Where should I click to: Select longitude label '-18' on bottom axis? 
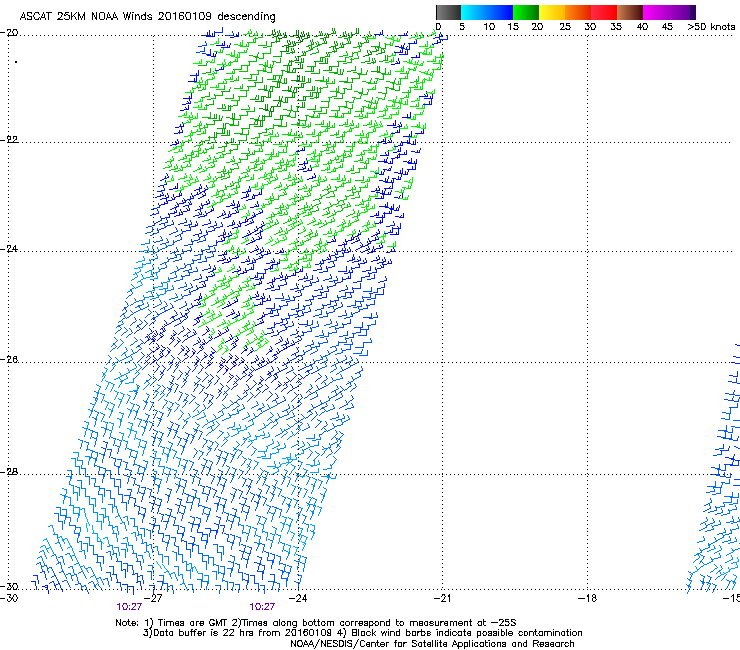tap(588, 598)
